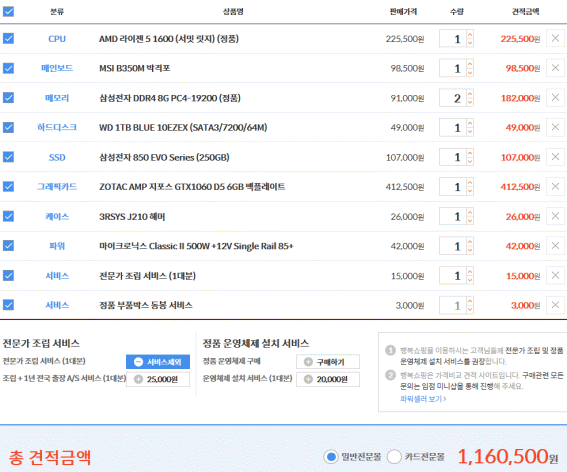Viewport: 567px width, 472px height.
Task: Click the 서비스제외 button
Action: pyautogui.click(x=158, y=362)
